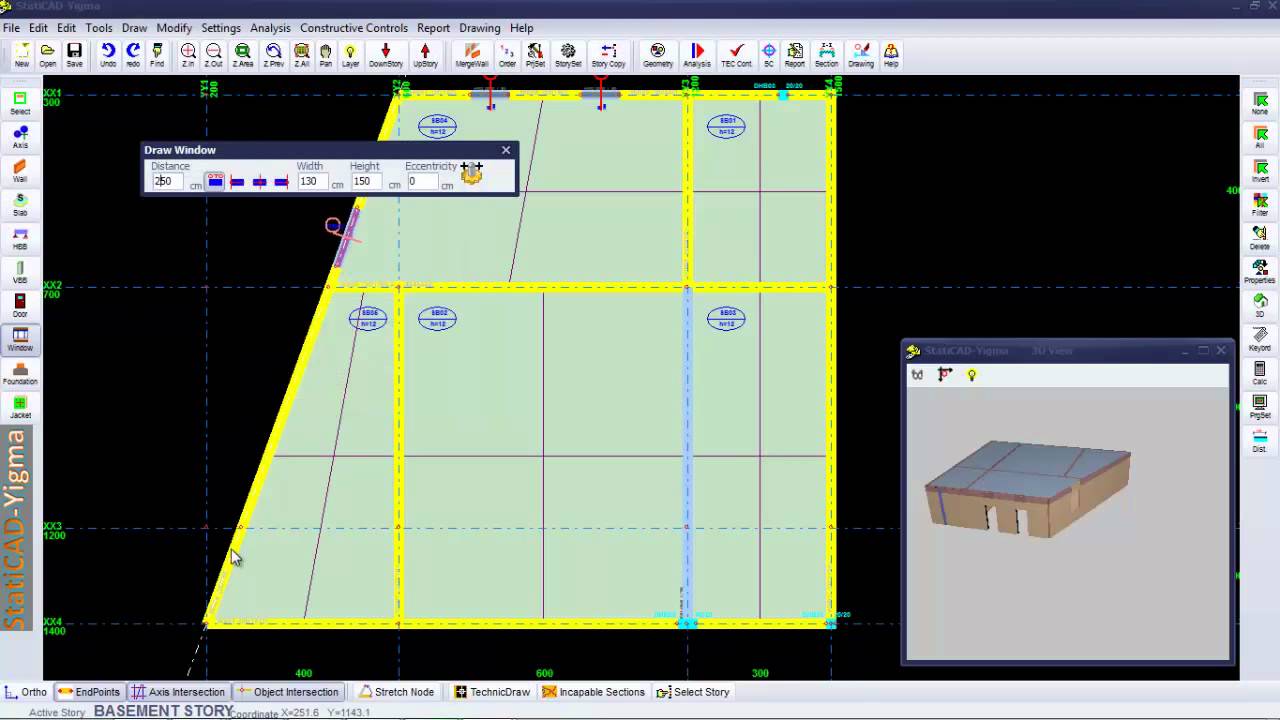Click the Height input field

click(367, 182)
